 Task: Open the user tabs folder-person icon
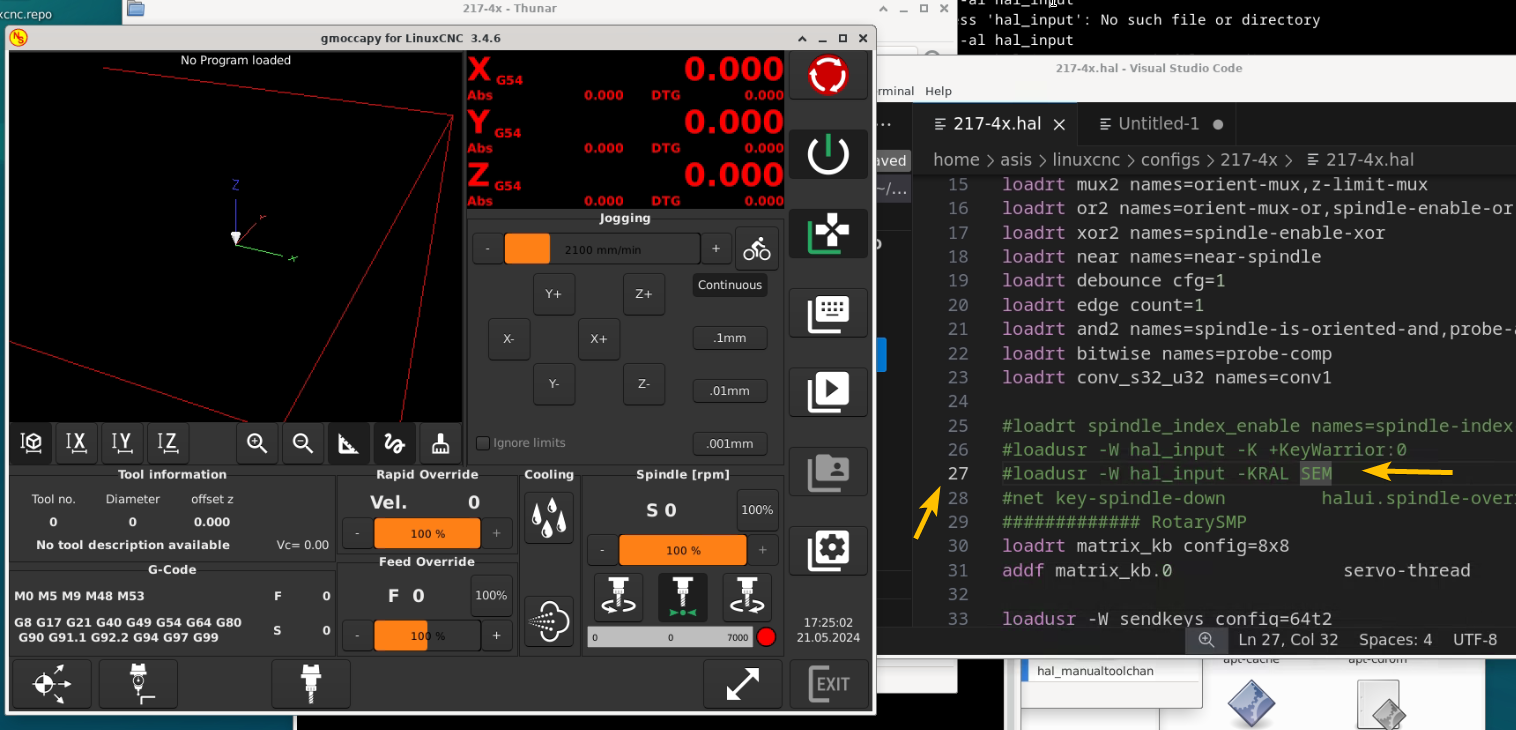click(828, 471)
